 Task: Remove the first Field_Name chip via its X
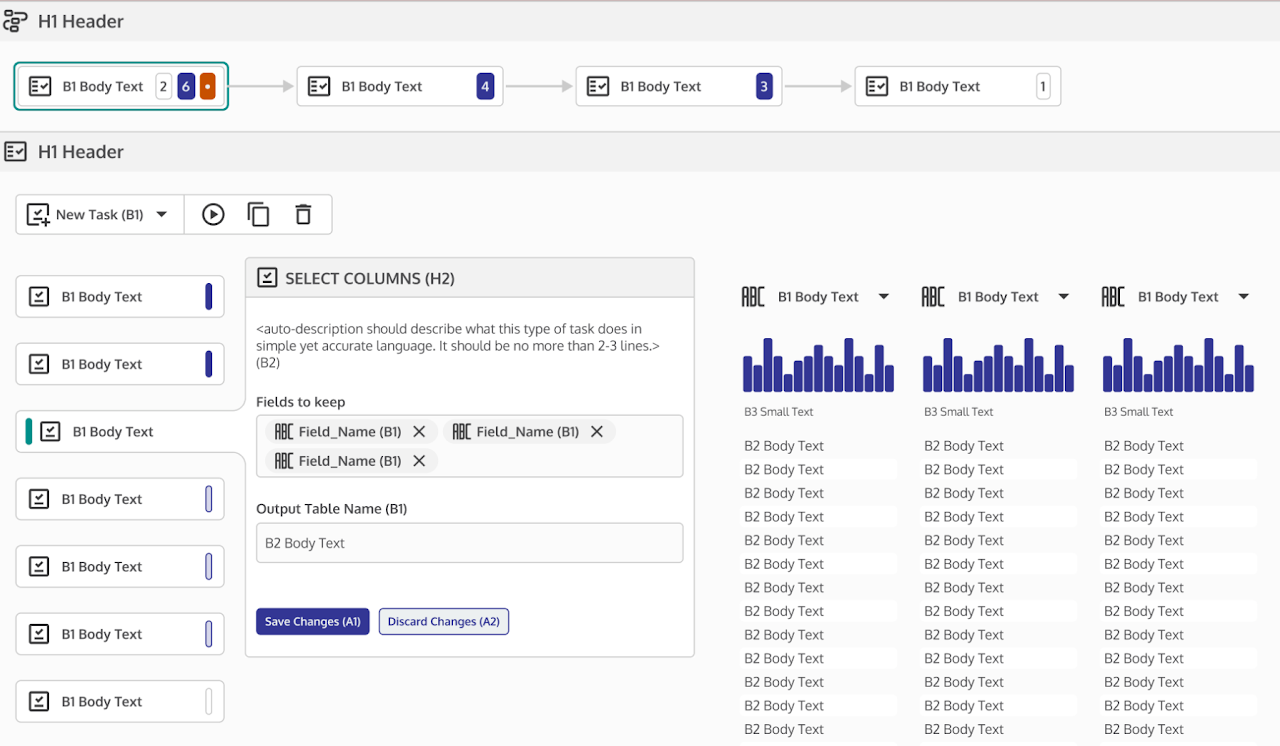[x=419, y=431]
